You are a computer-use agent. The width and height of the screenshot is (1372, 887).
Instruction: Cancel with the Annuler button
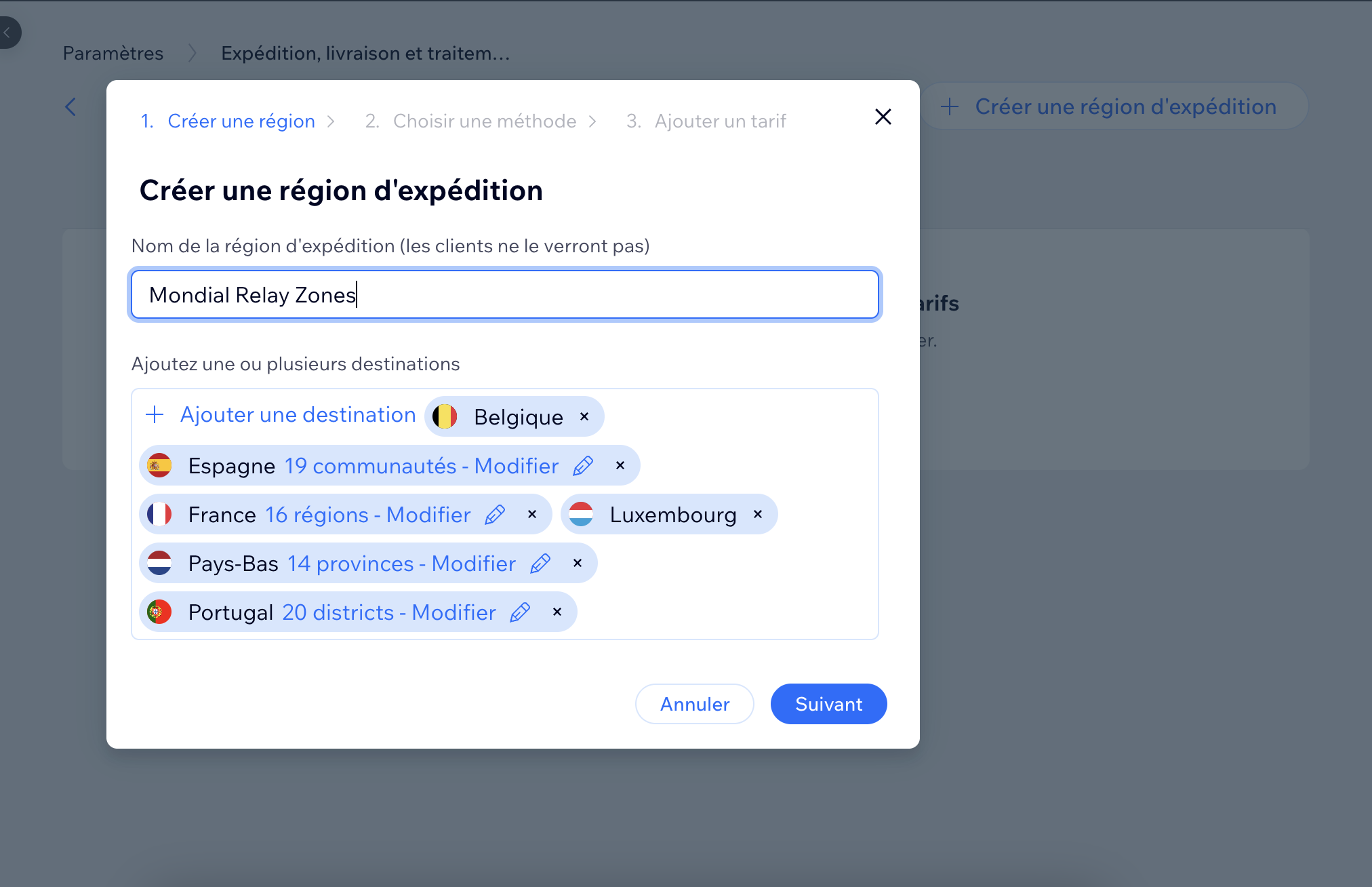click(694, 704)
